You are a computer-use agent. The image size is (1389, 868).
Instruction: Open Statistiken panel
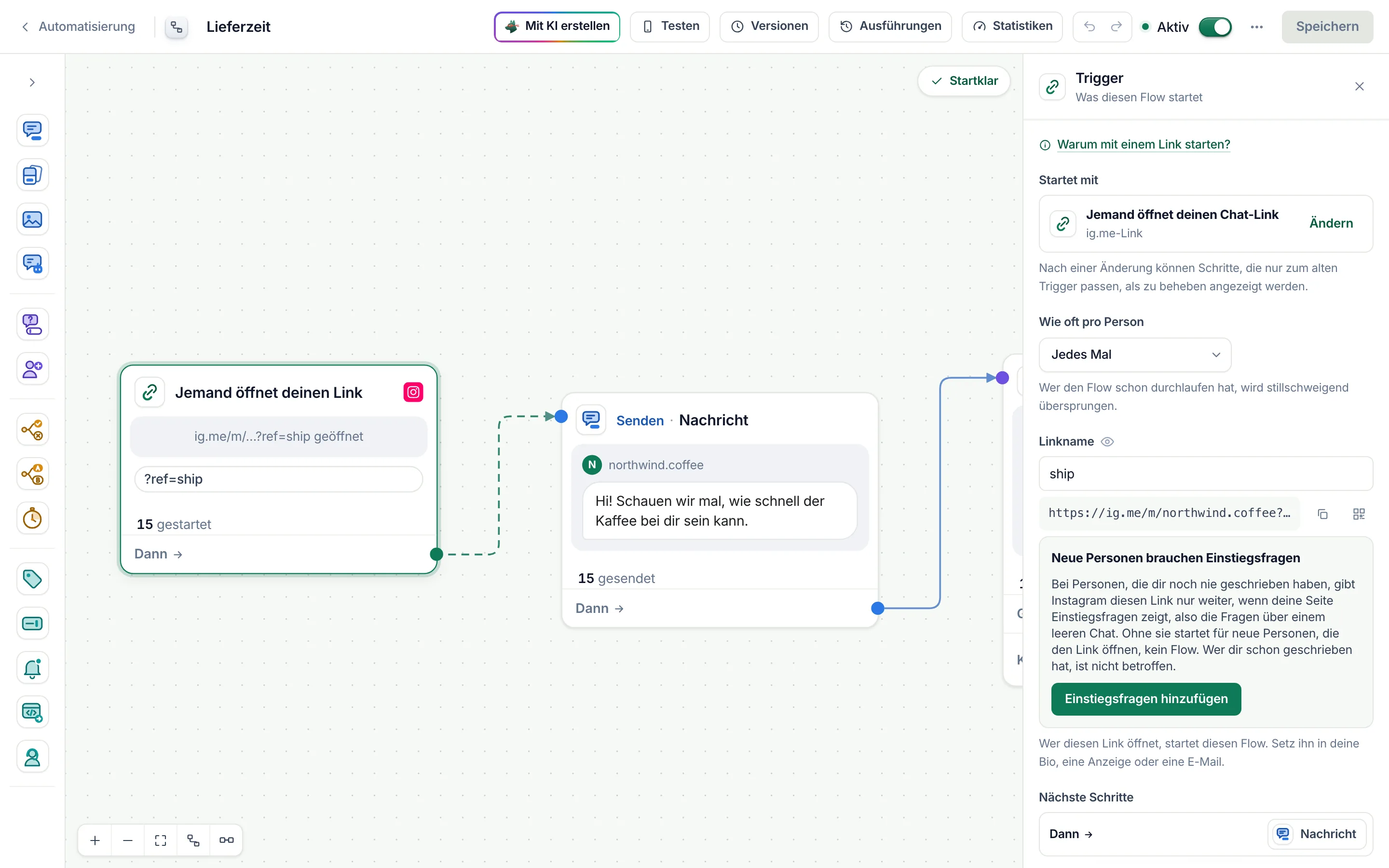coord(1012,27)
